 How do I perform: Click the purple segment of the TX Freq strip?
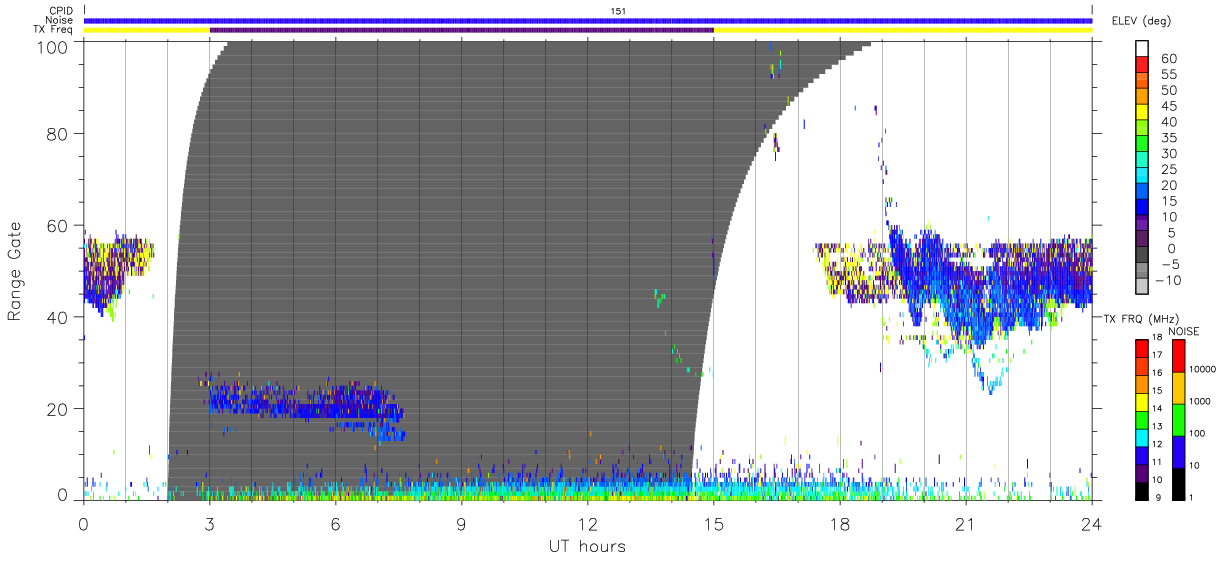462,30
